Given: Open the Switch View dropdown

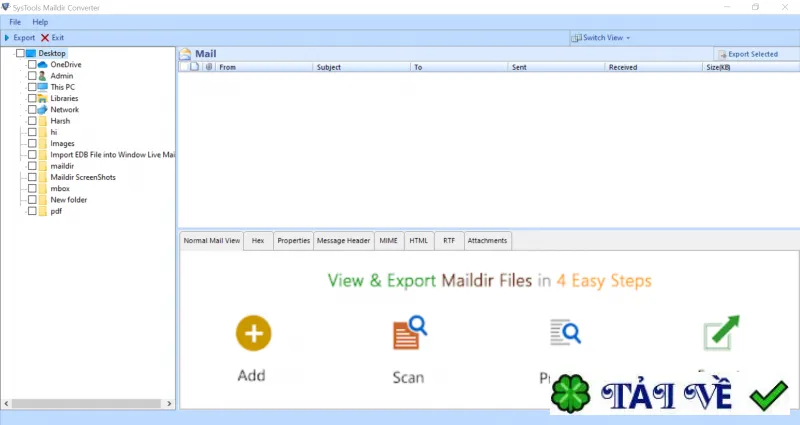Looking at the screenshot, I should tap(601, 38).
